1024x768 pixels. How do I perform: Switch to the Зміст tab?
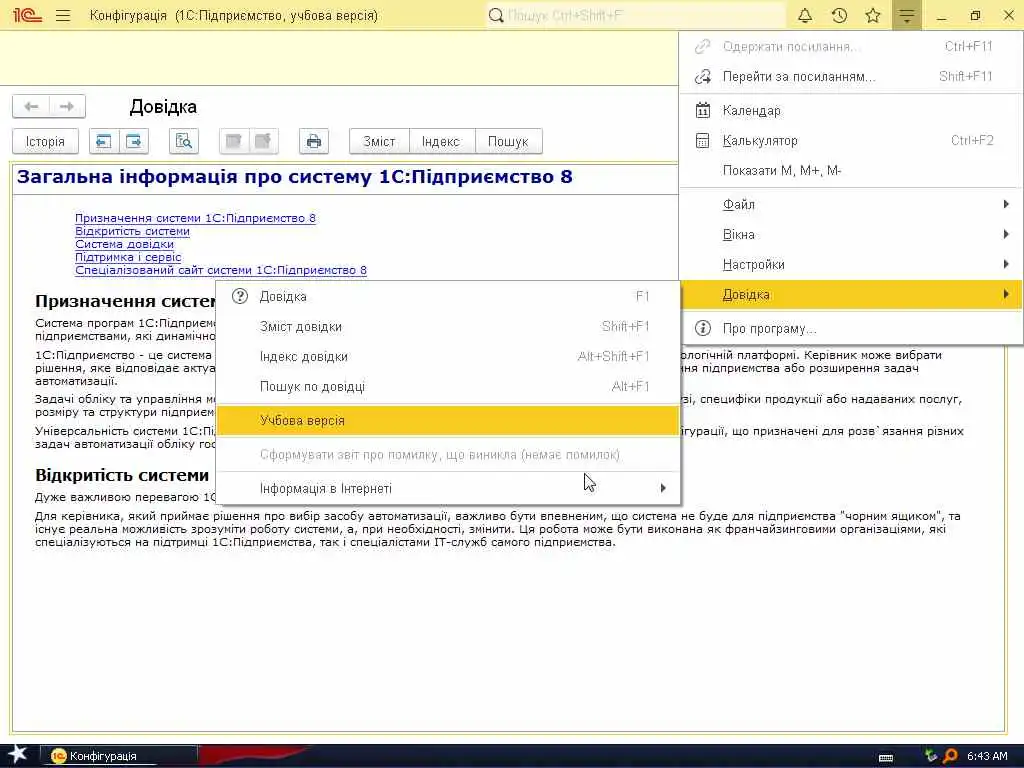tap(379, 141)
